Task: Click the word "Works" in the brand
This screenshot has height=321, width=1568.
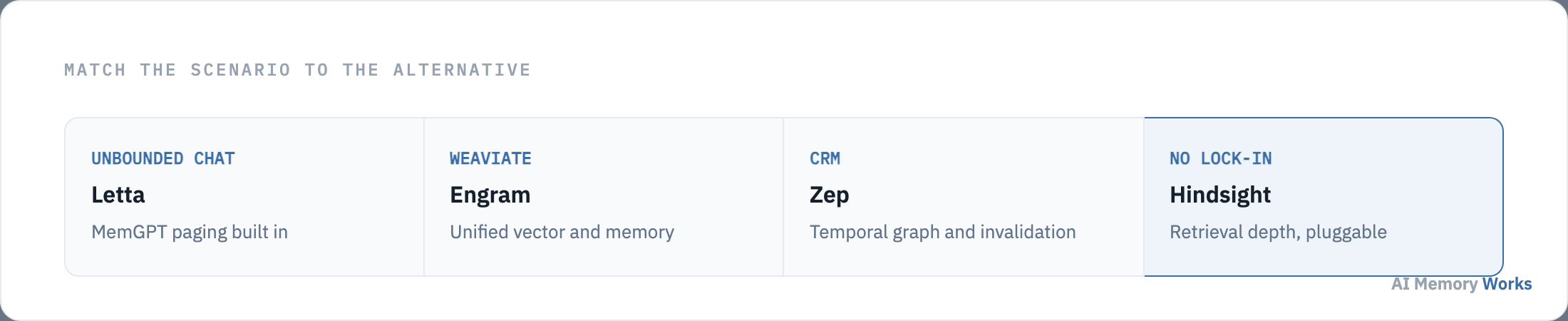Action: coord(1507,284)
